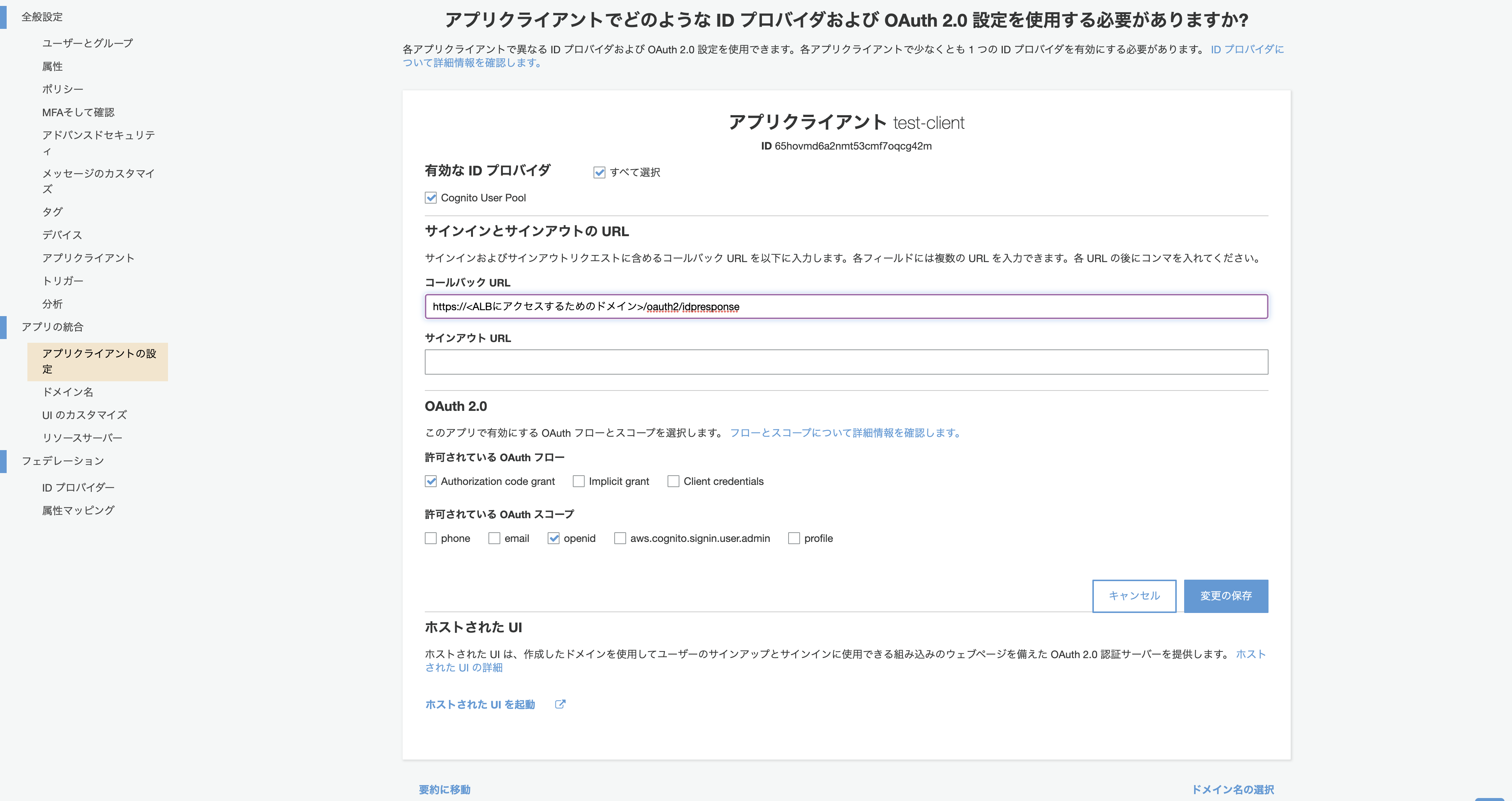Uncheck the openid OAuth scope
Image resolution: width=1512 pixels, height=801 pixels.
pos(554,538)
